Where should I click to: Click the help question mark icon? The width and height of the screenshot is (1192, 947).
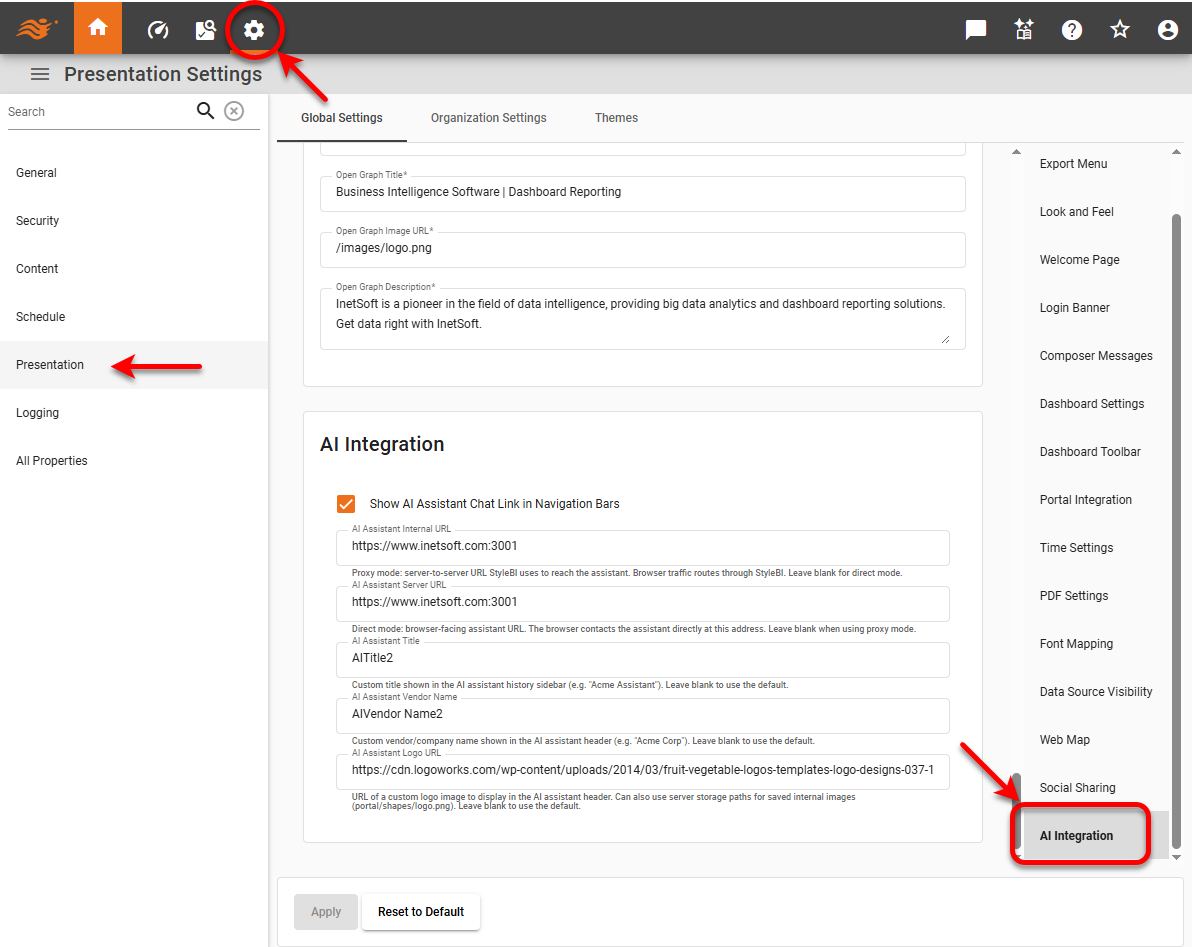(1071, 29)
